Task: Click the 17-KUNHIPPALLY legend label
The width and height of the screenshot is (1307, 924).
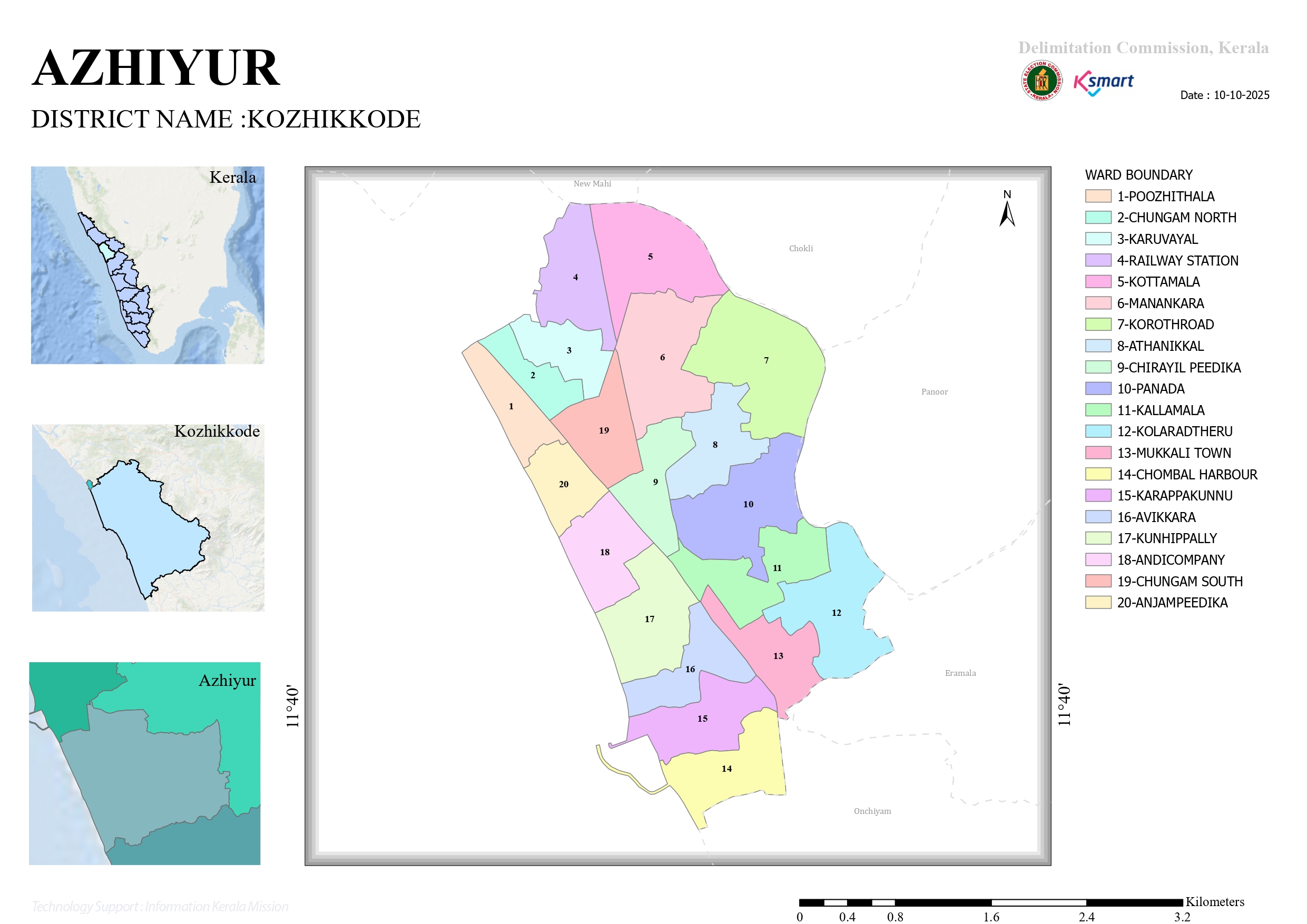Action: 1167,538
